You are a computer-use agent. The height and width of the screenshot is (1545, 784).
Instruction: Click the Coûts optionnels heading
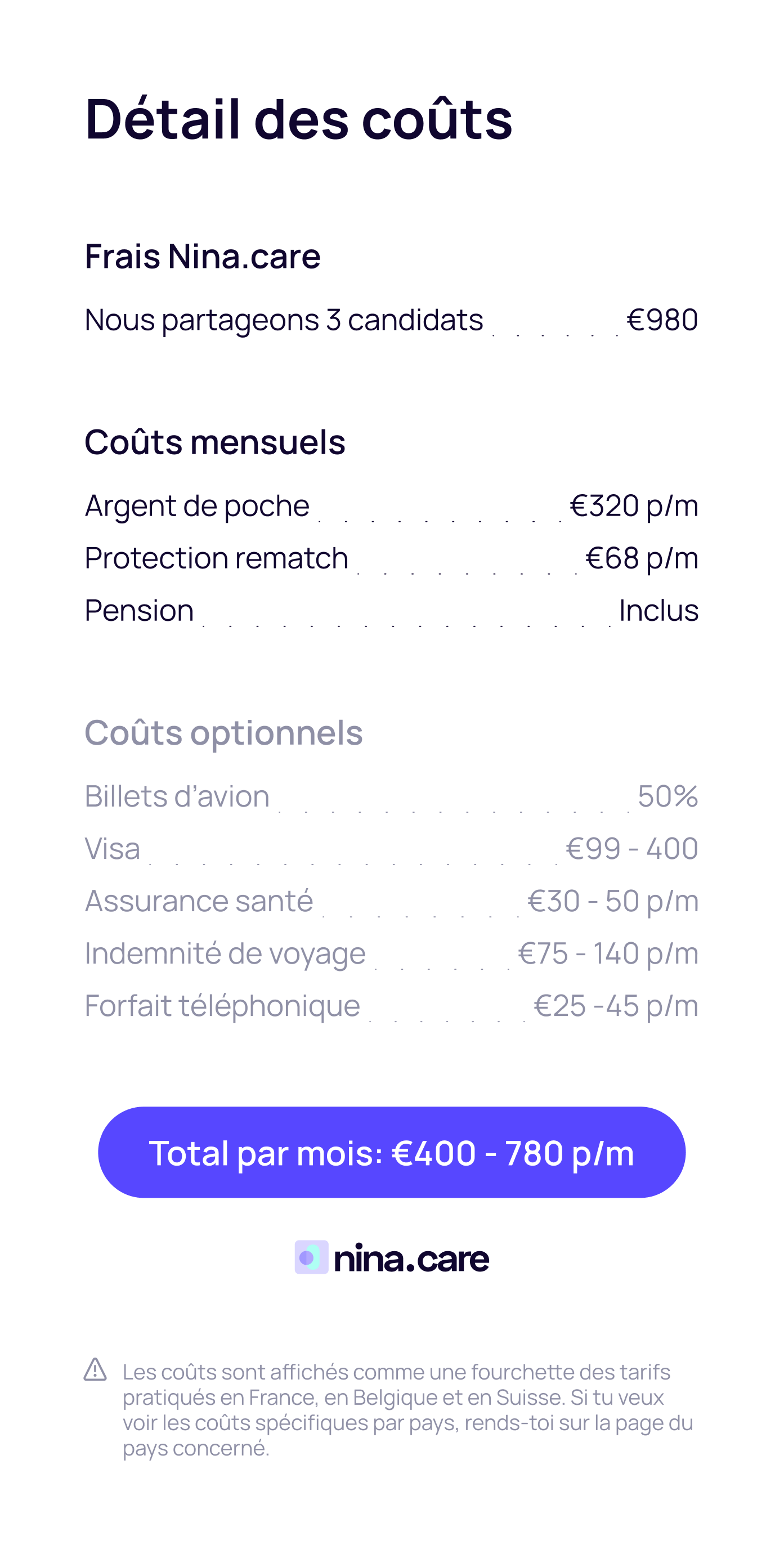223,732
